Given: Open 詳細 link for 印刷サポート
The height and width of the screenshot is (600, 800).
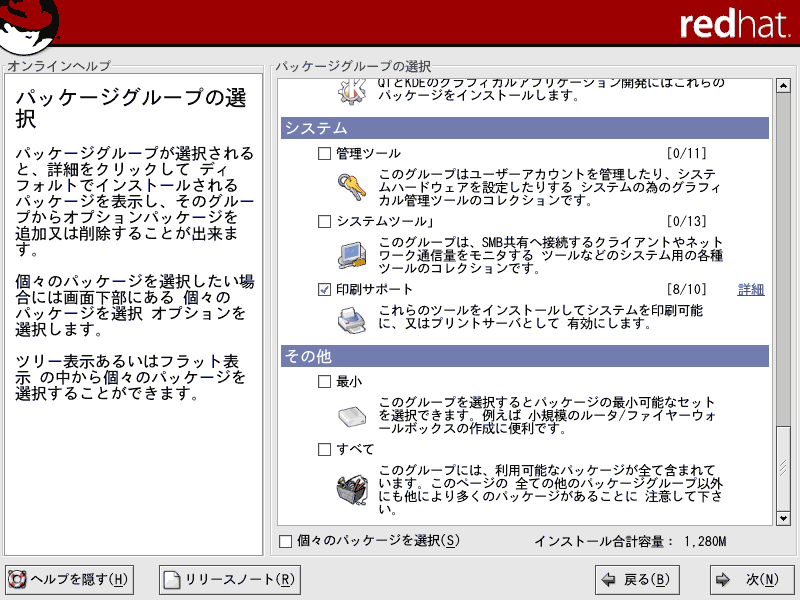Looking at the screenshot, I should (751, 290).
